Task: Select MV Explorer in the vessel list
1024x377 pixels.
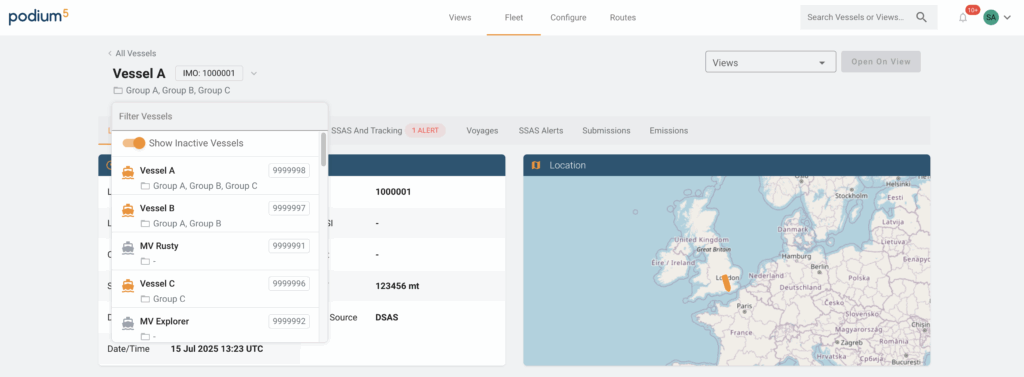Action: [x=216, y=325]
